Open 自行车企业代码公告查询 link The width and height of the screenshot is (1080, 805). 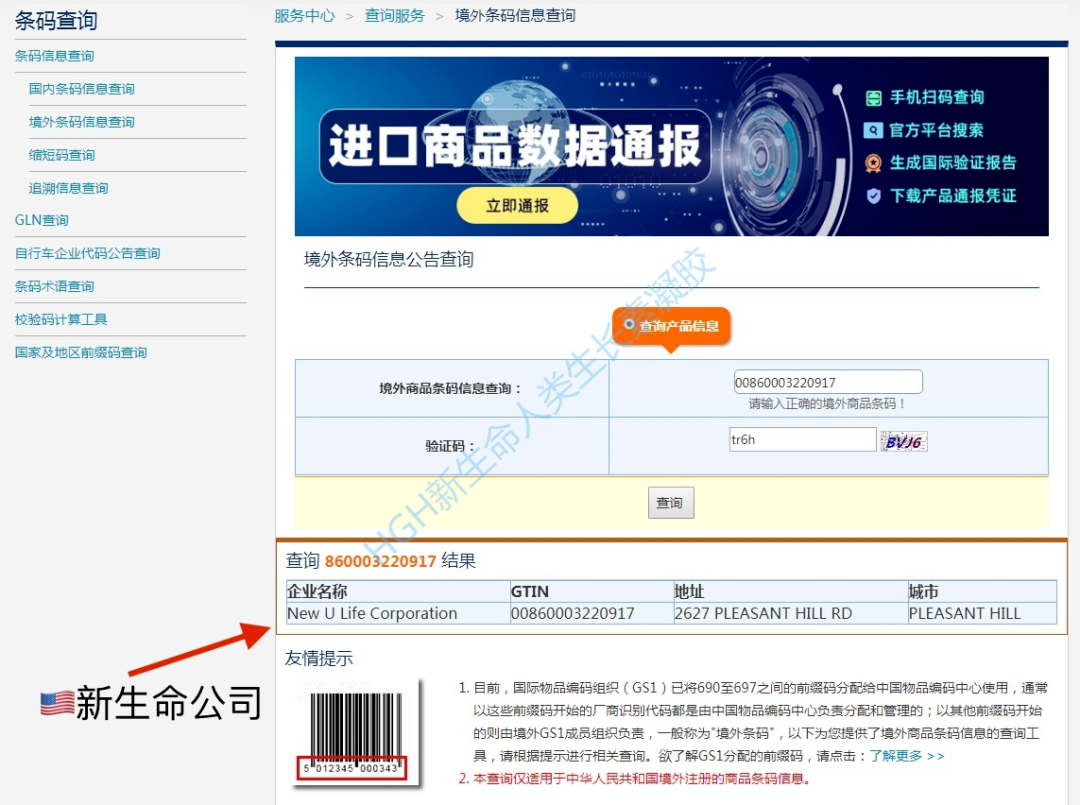pos(87,253)
